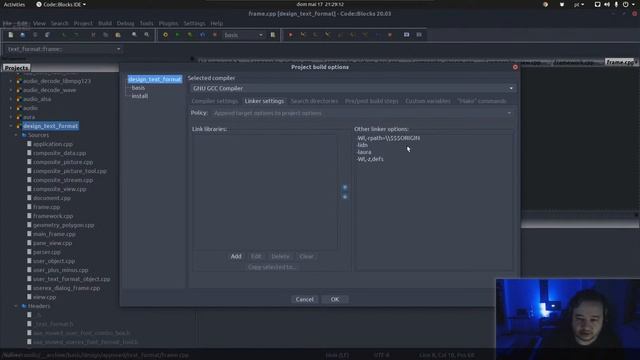640x360 pixels.
Task: Switch to Linker settings tab
Action: coord(264,101)
